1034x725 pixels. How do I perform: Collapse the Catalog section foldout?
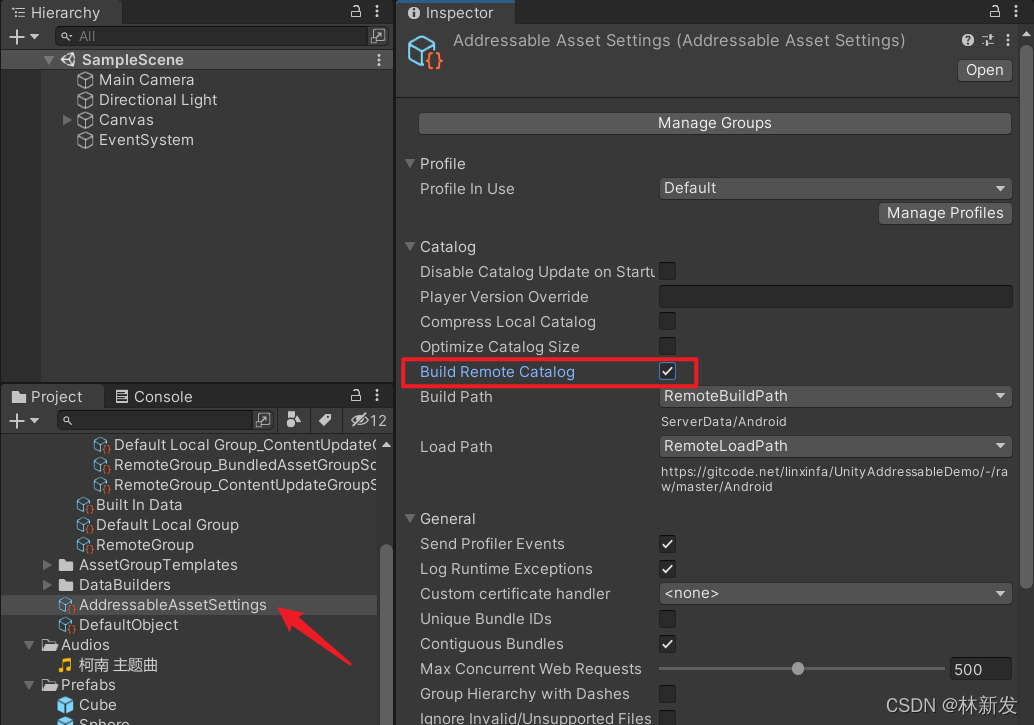(x=410, y=246)
